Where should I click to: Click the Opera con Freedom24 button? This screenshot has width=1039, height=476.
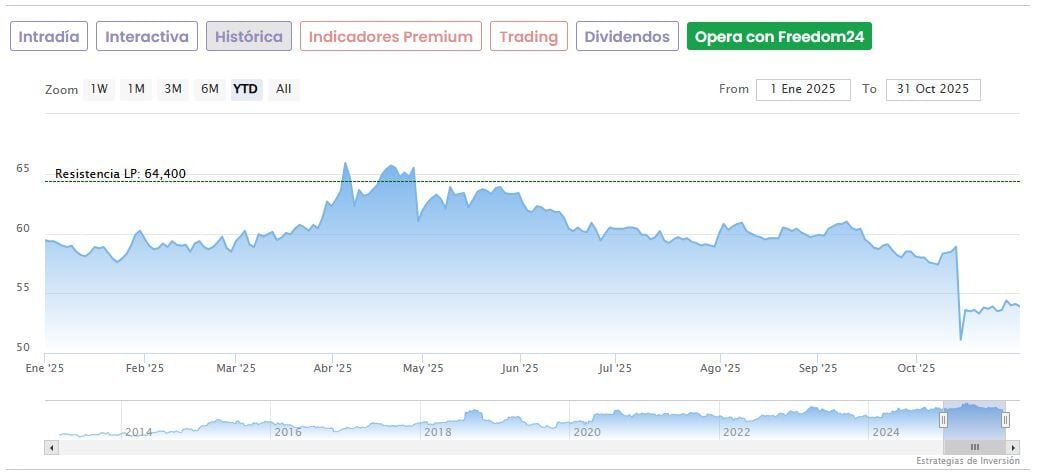coord(779,37)
